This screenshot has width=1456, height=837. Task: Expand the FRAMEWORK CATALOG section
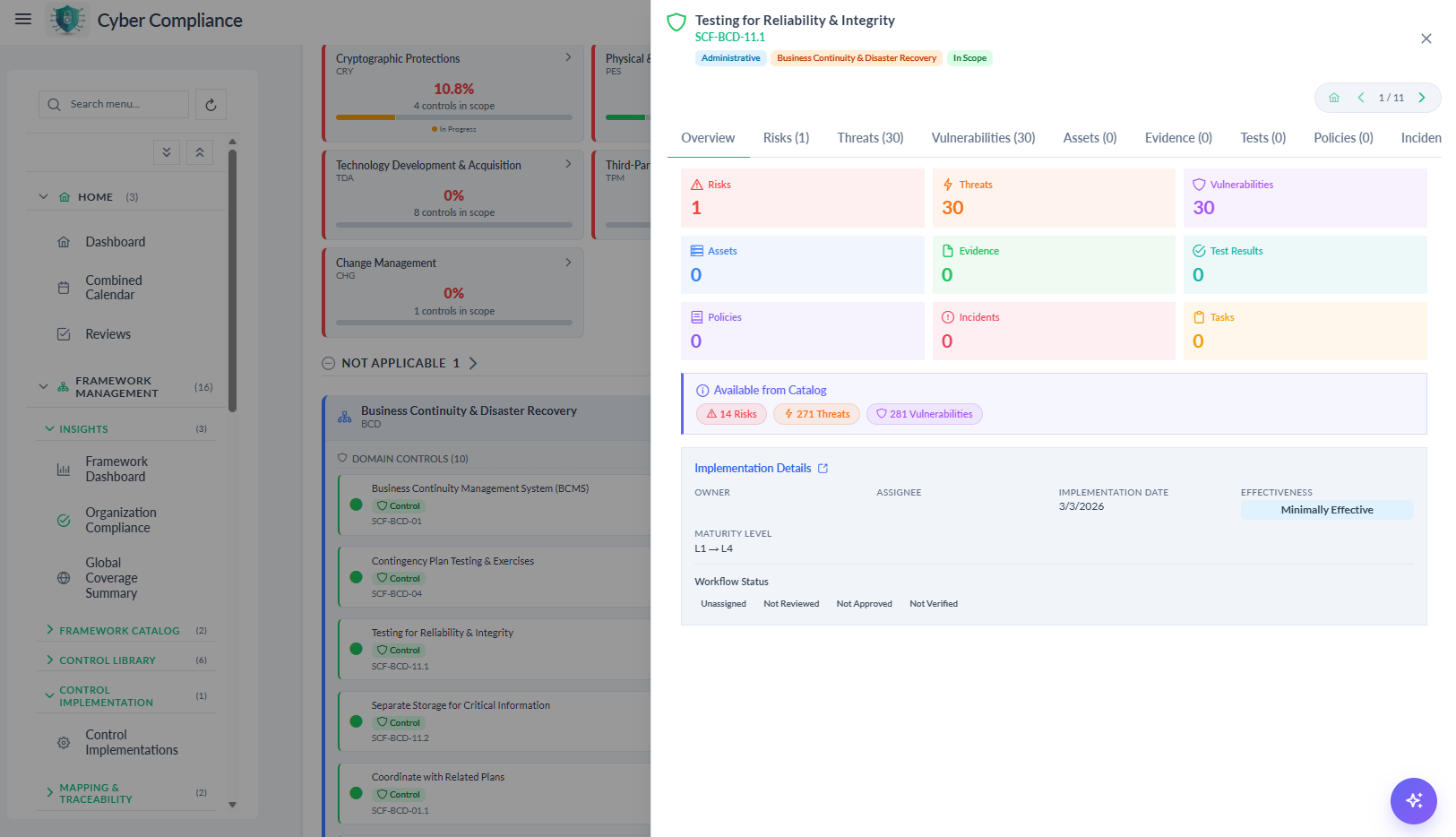[x=49, y=630]
